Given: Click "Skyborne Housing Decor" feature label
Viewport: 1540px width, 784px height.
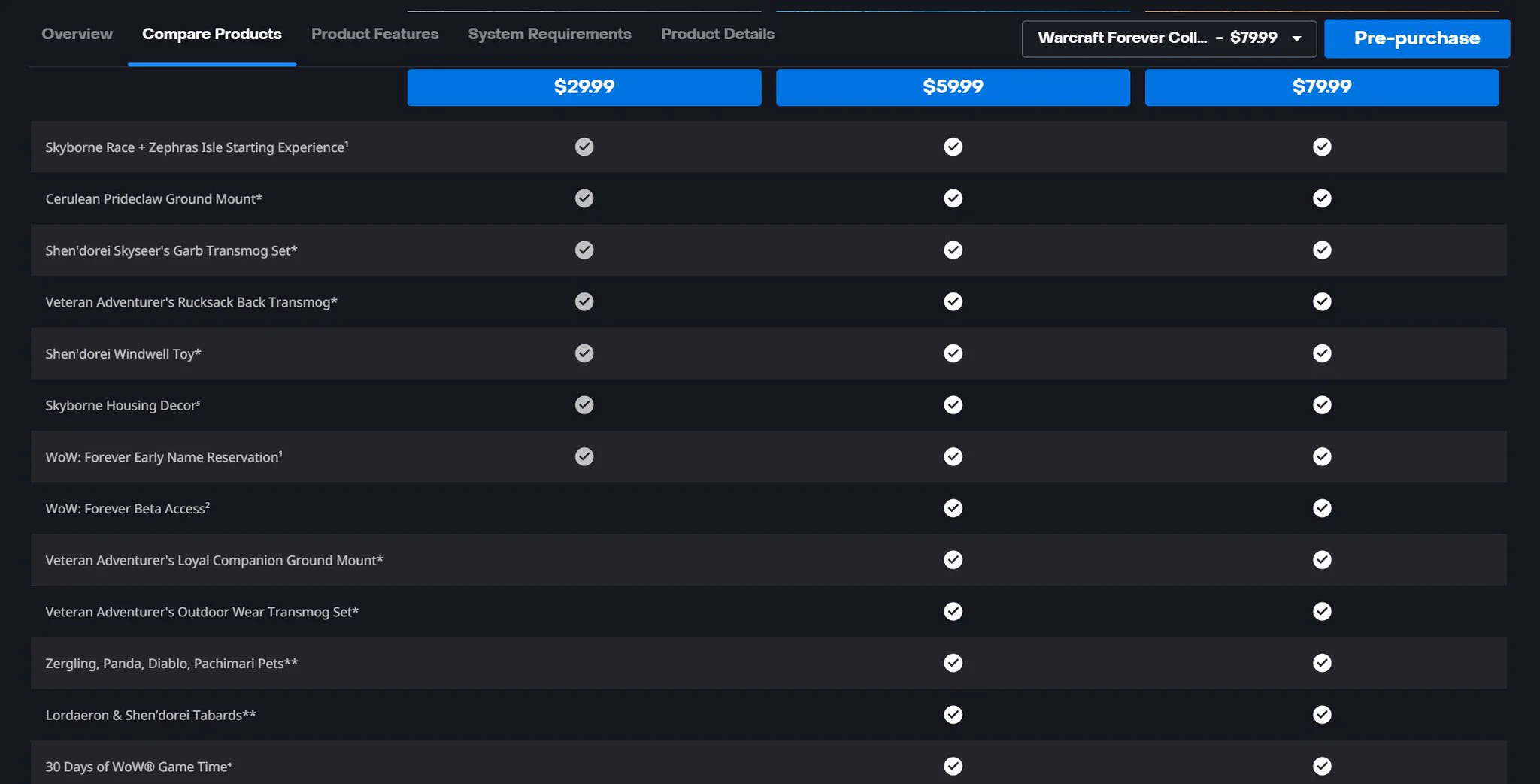Looking at the screenshot, I should [x=123, y=406].
